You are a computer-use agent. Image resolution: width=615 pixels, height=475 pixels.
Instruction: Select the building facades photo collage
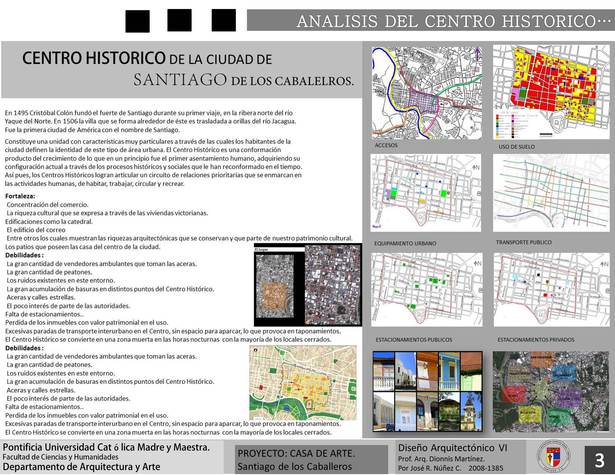click(x=427, y=391)
